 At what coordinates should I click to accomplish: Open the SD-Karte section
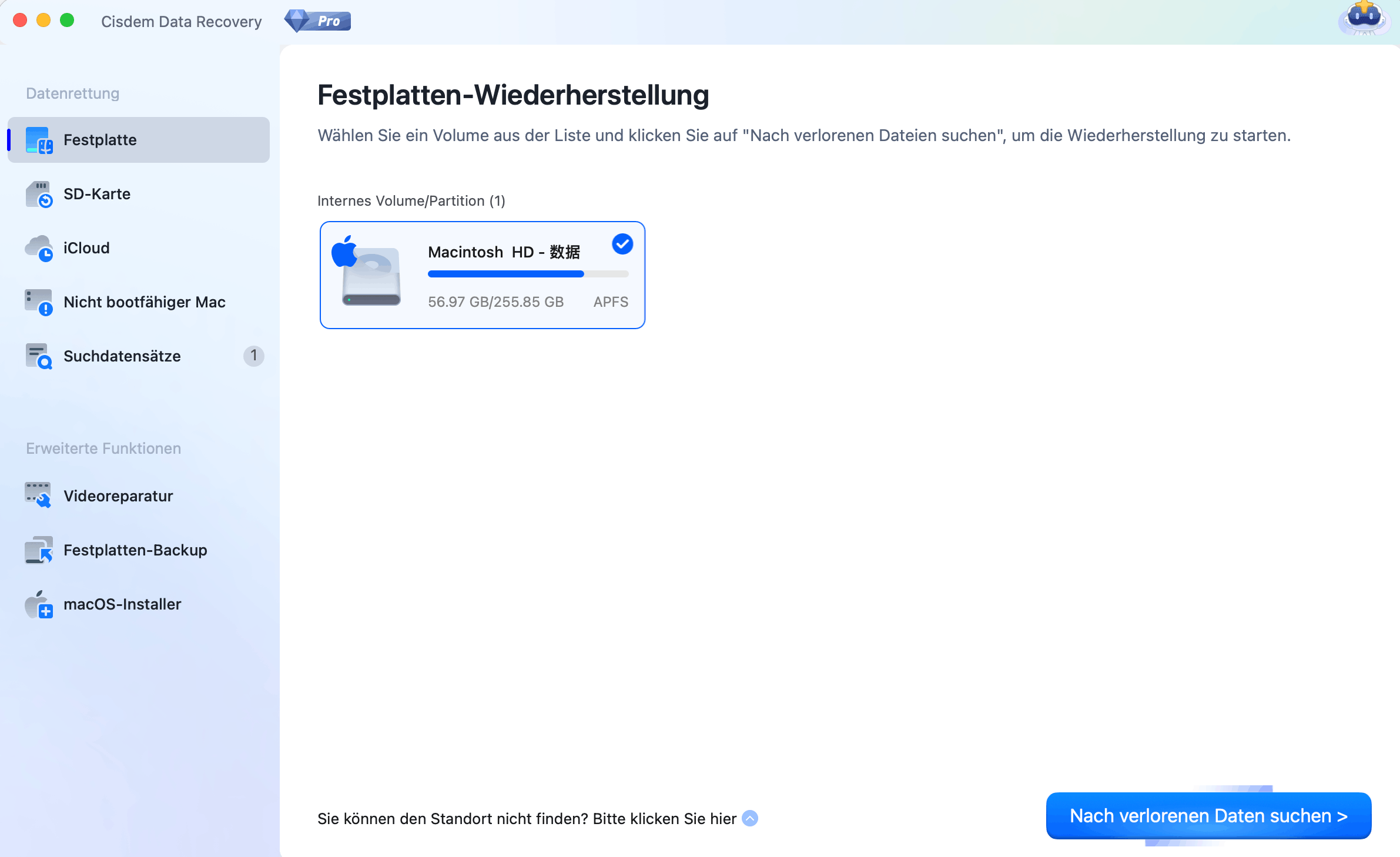click(97, 194)
